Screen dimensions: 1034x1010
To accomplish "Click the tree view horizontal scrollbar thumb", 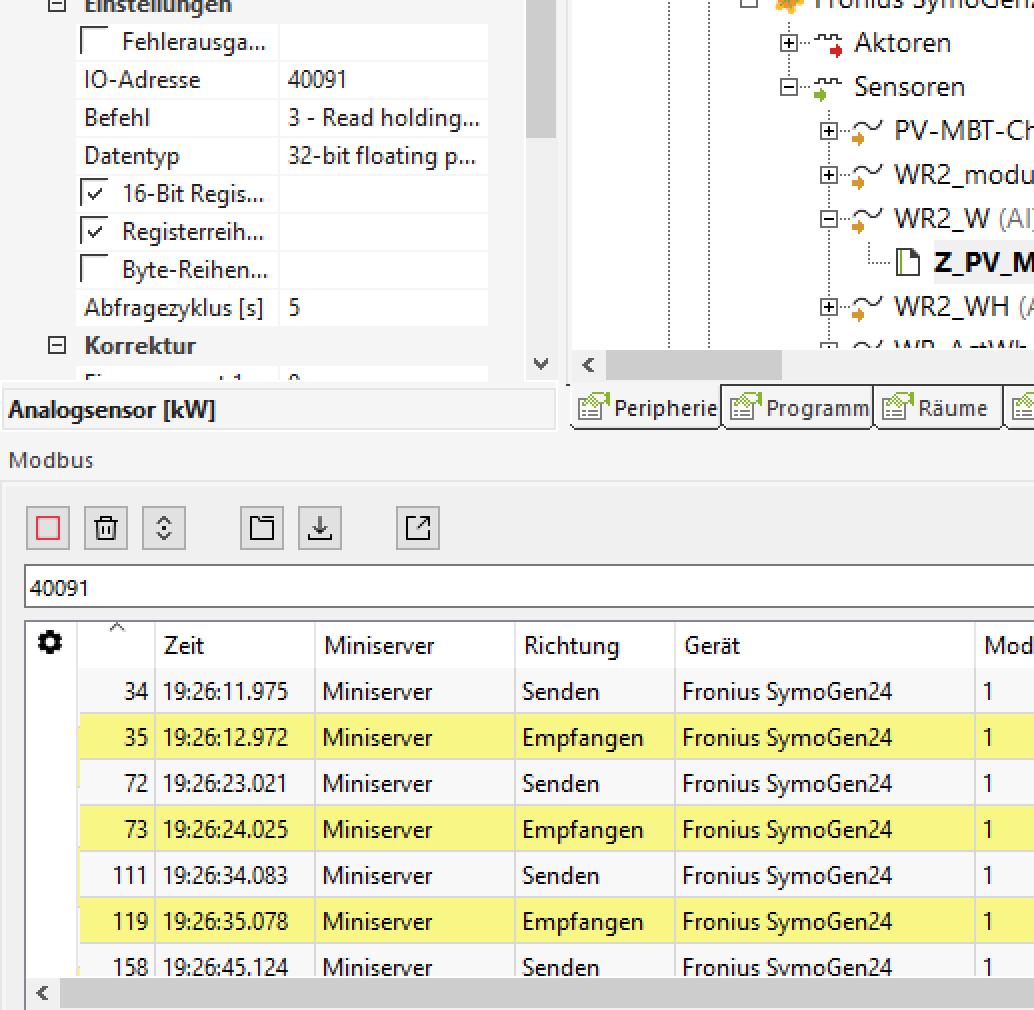I will (x=694, y=365).
